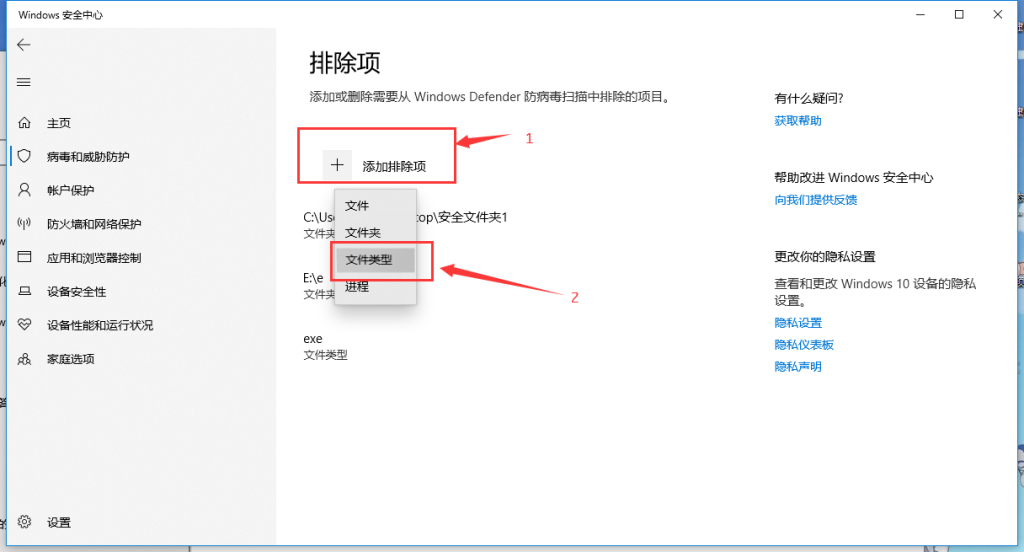1024x552 pixels.
Task: Select 设备安全性 in sidebar
Action: pyautogui.click(x=76, y=292)
